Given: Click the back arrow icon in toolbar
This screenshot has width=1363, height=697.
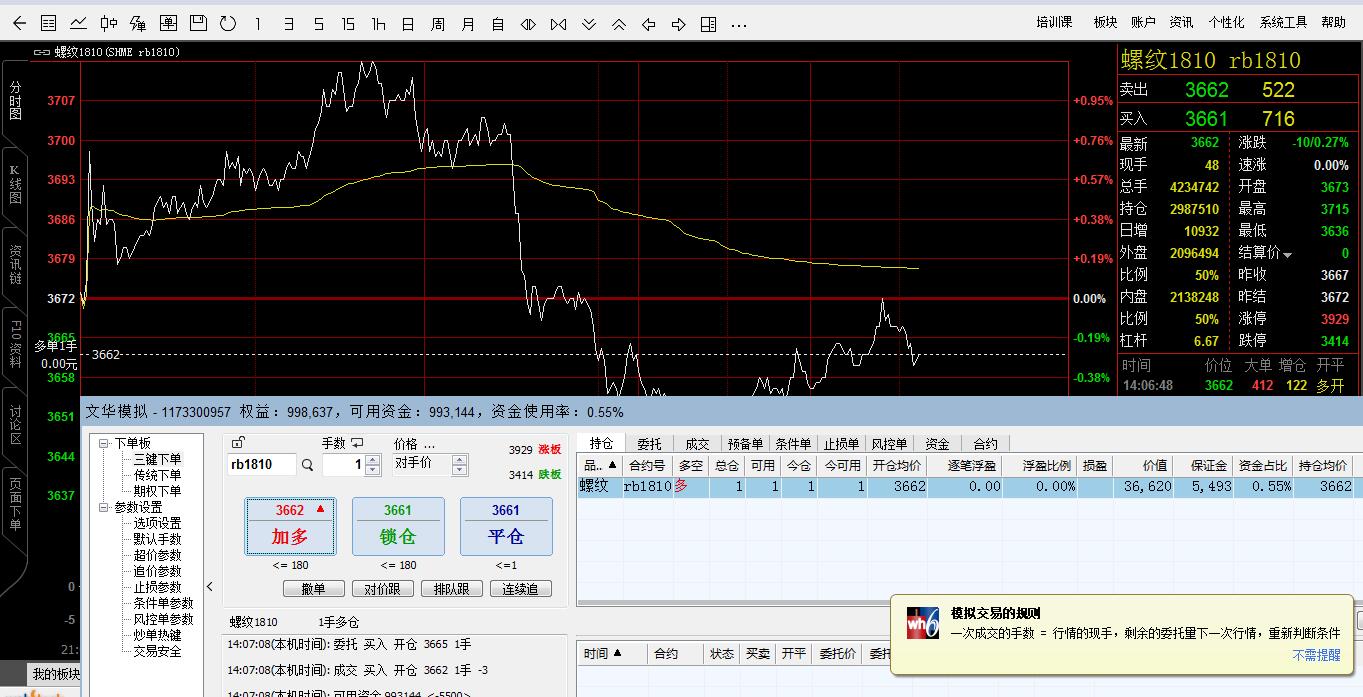Looking at the screenshot, I should [x=19, y=23].
